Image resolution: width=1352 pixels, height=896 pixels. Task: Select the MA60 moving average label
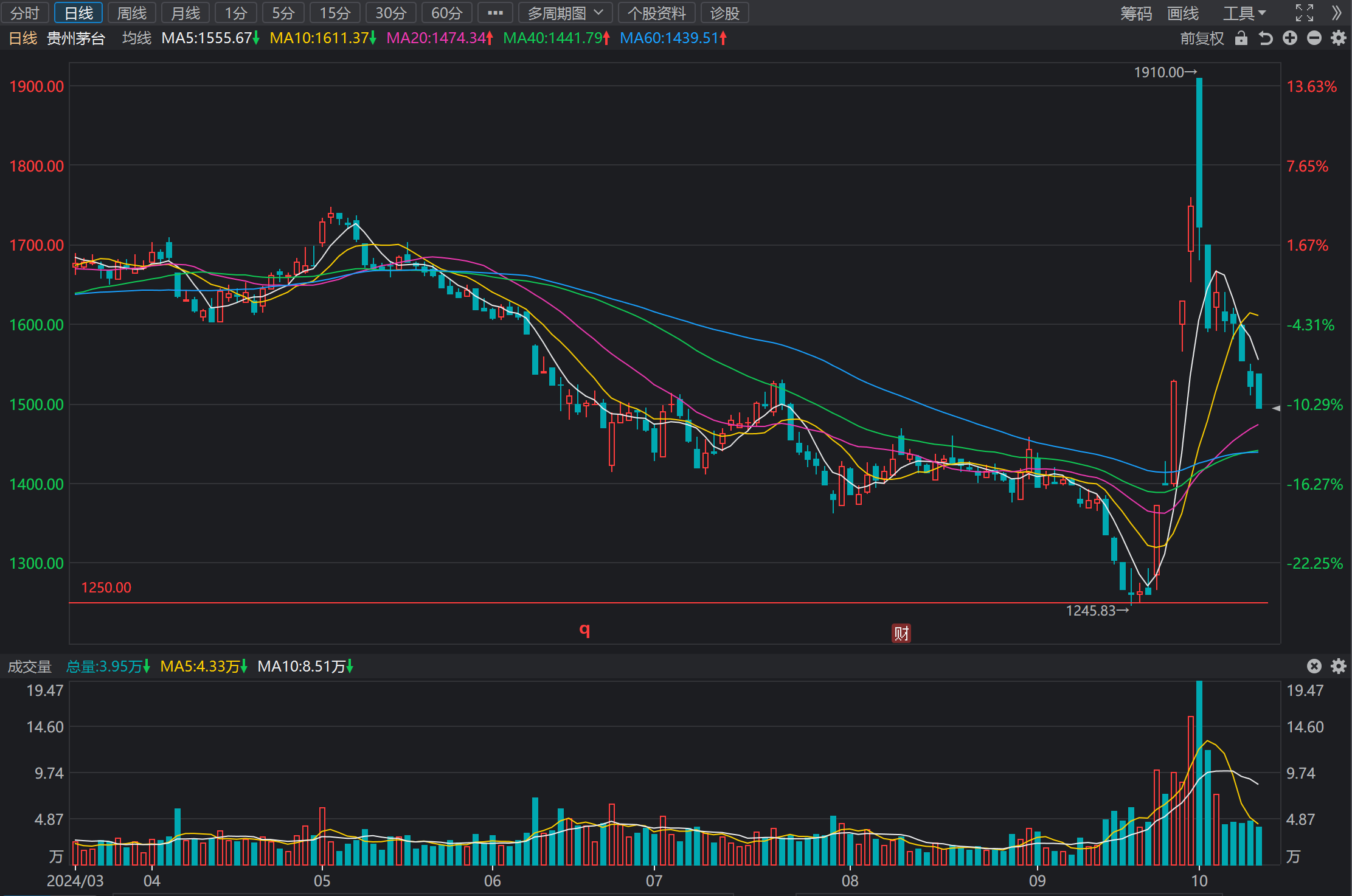click(673, 38)
